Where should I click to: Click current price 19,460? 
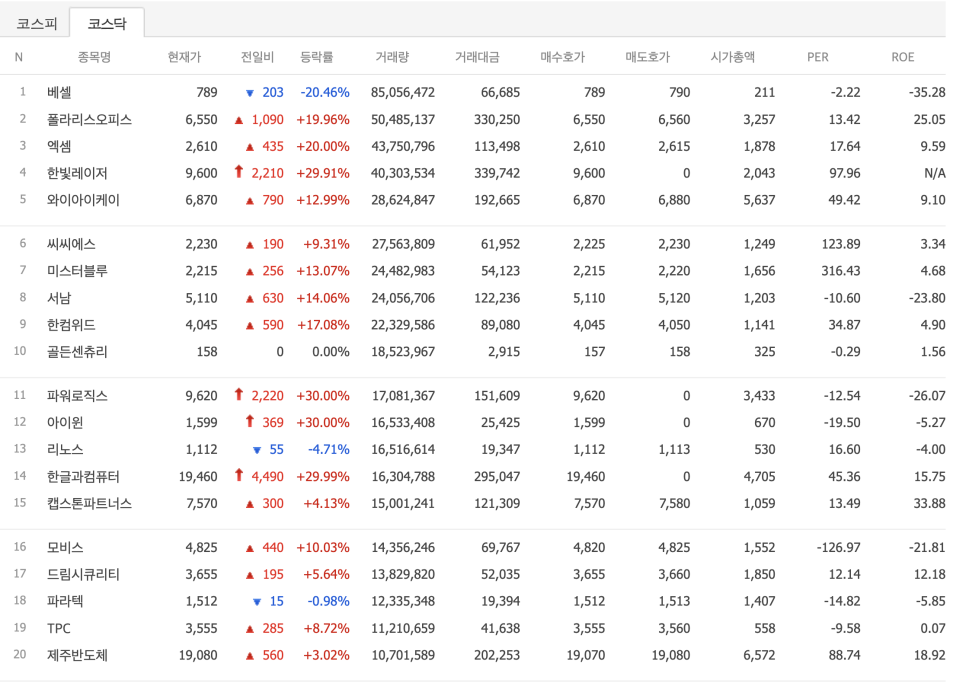coord(198,477)
